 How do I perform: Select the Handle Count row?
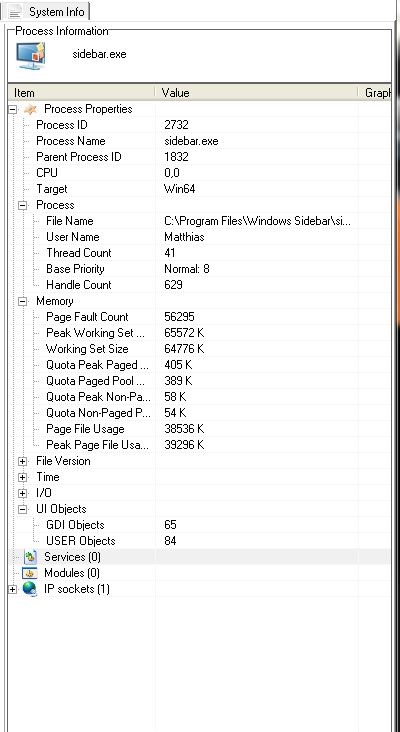pyautogui.click(x=199, y=285)
